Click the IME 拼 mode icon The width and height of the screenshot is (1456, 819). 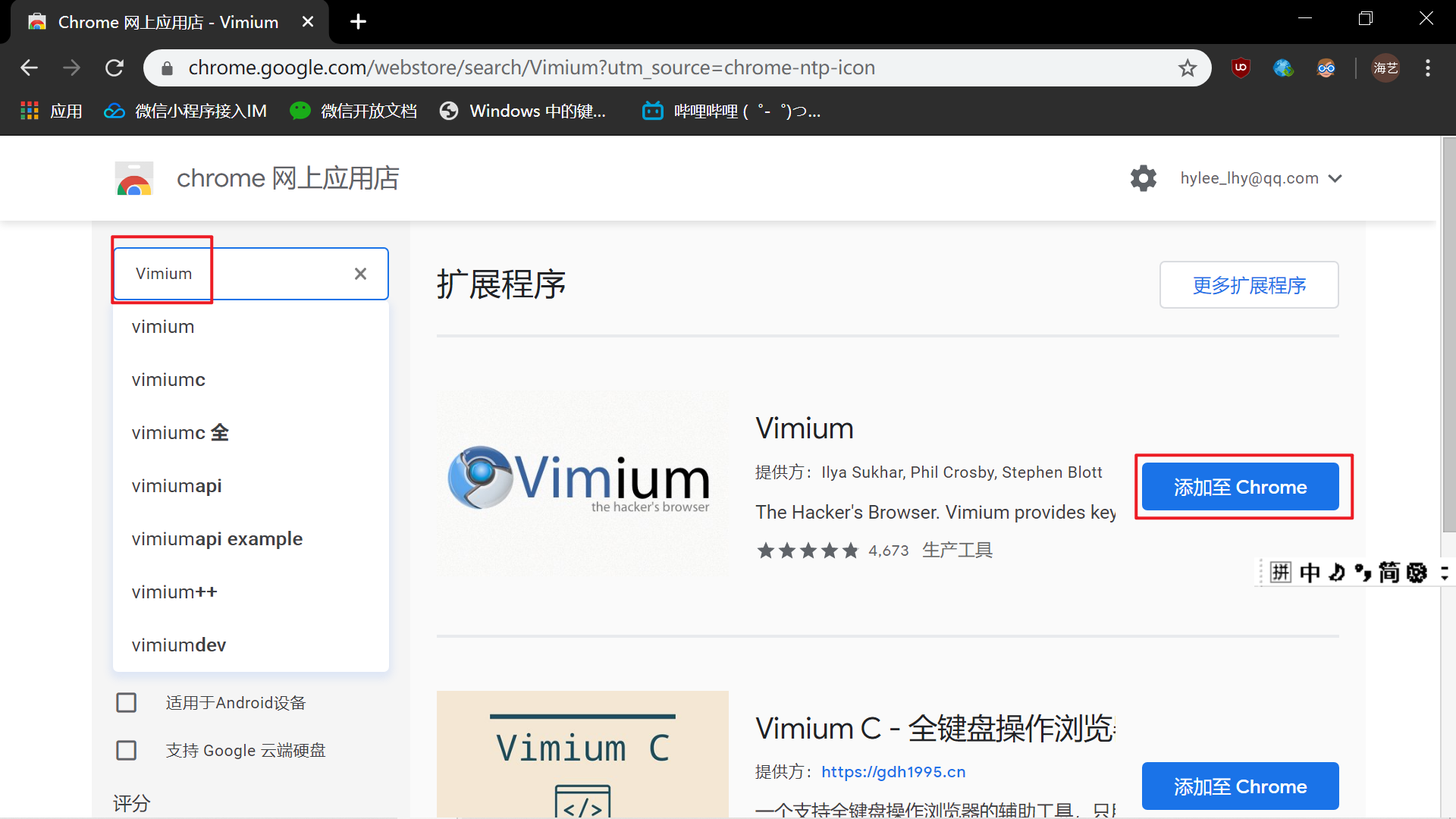pyautogui.click(x=1281, y=573)
